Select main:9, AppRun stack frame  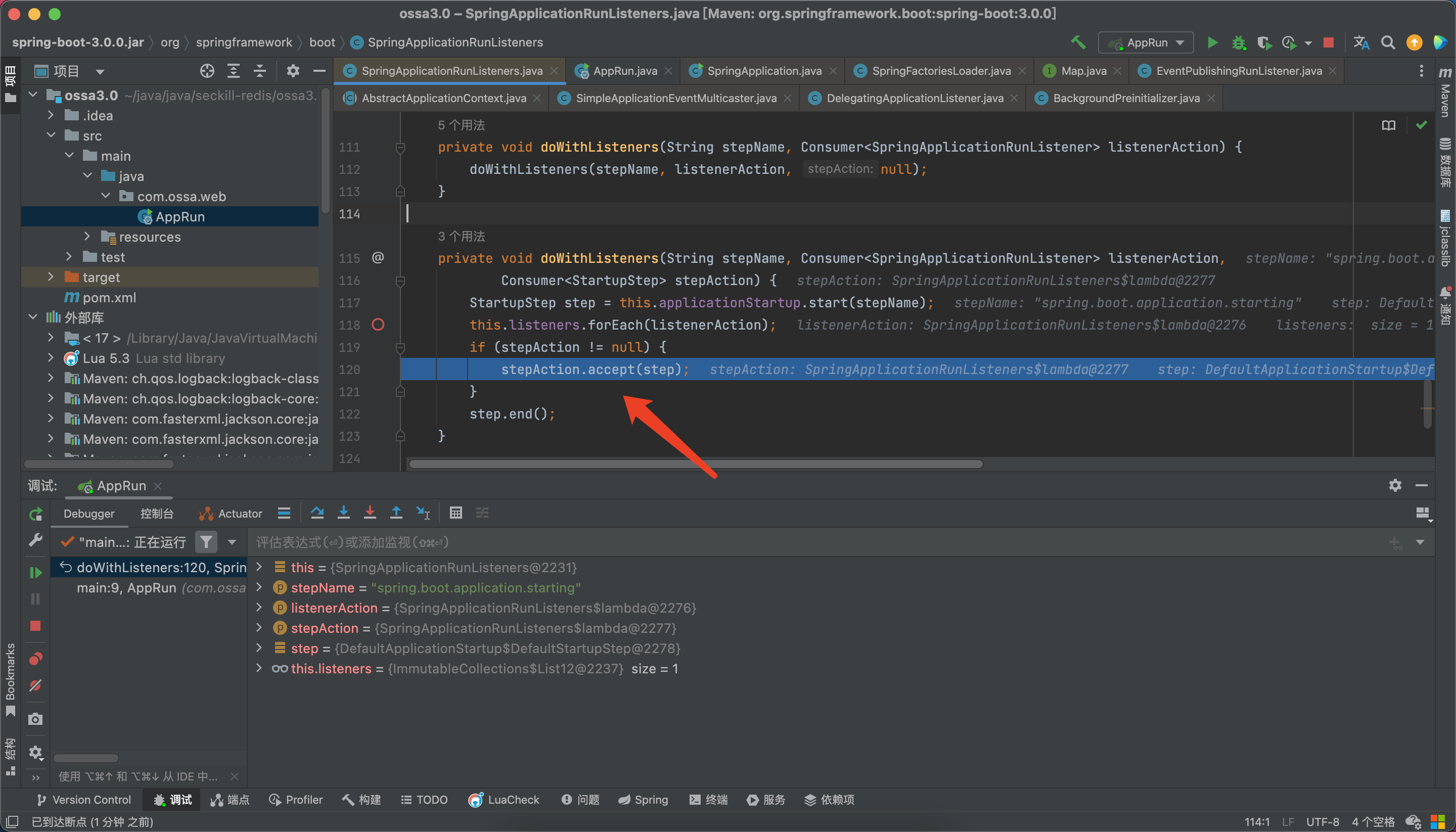pos(150,587)
